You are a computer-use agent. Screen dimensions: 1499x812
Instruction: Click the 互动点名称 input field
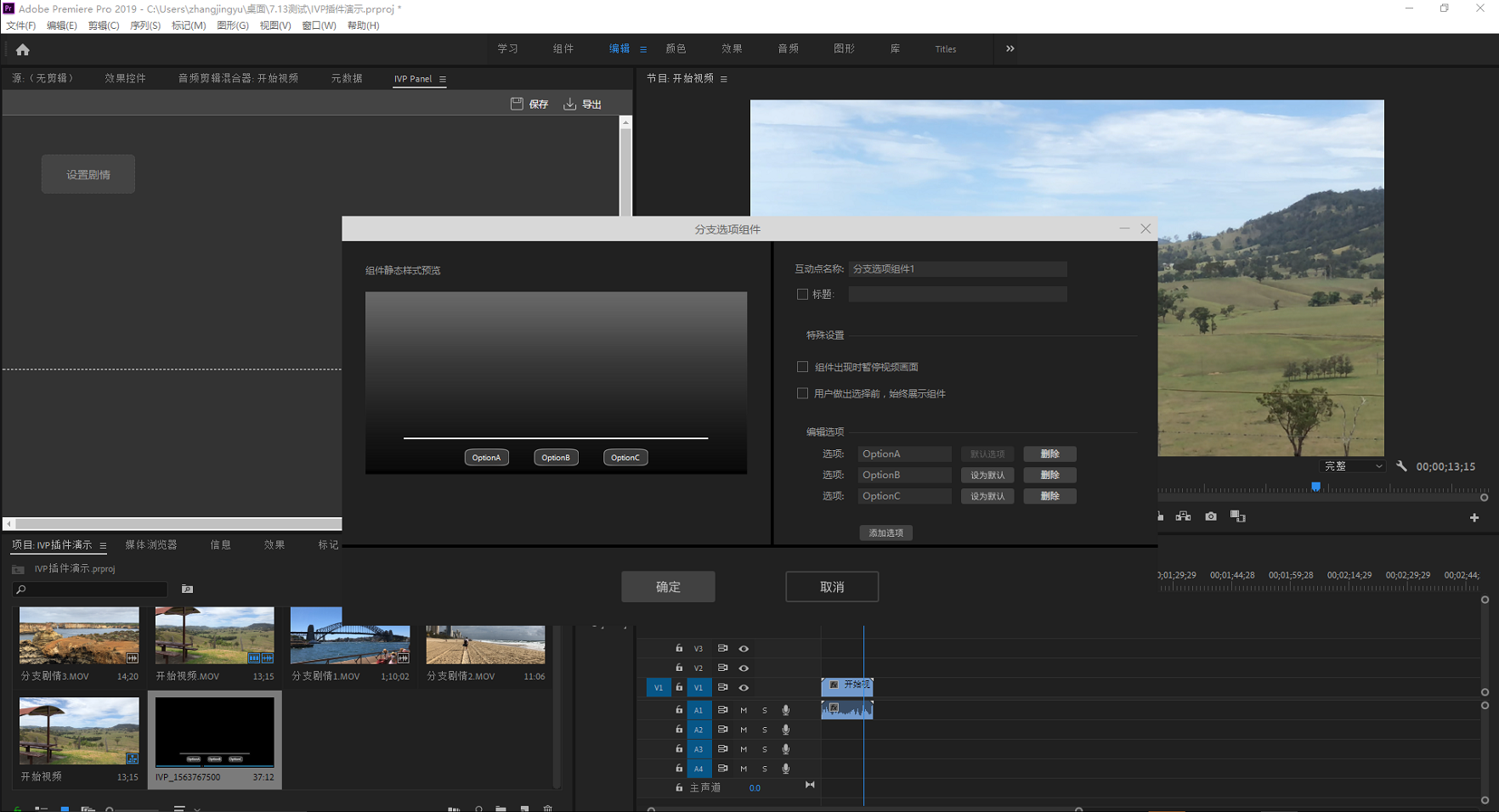point(958,268)
